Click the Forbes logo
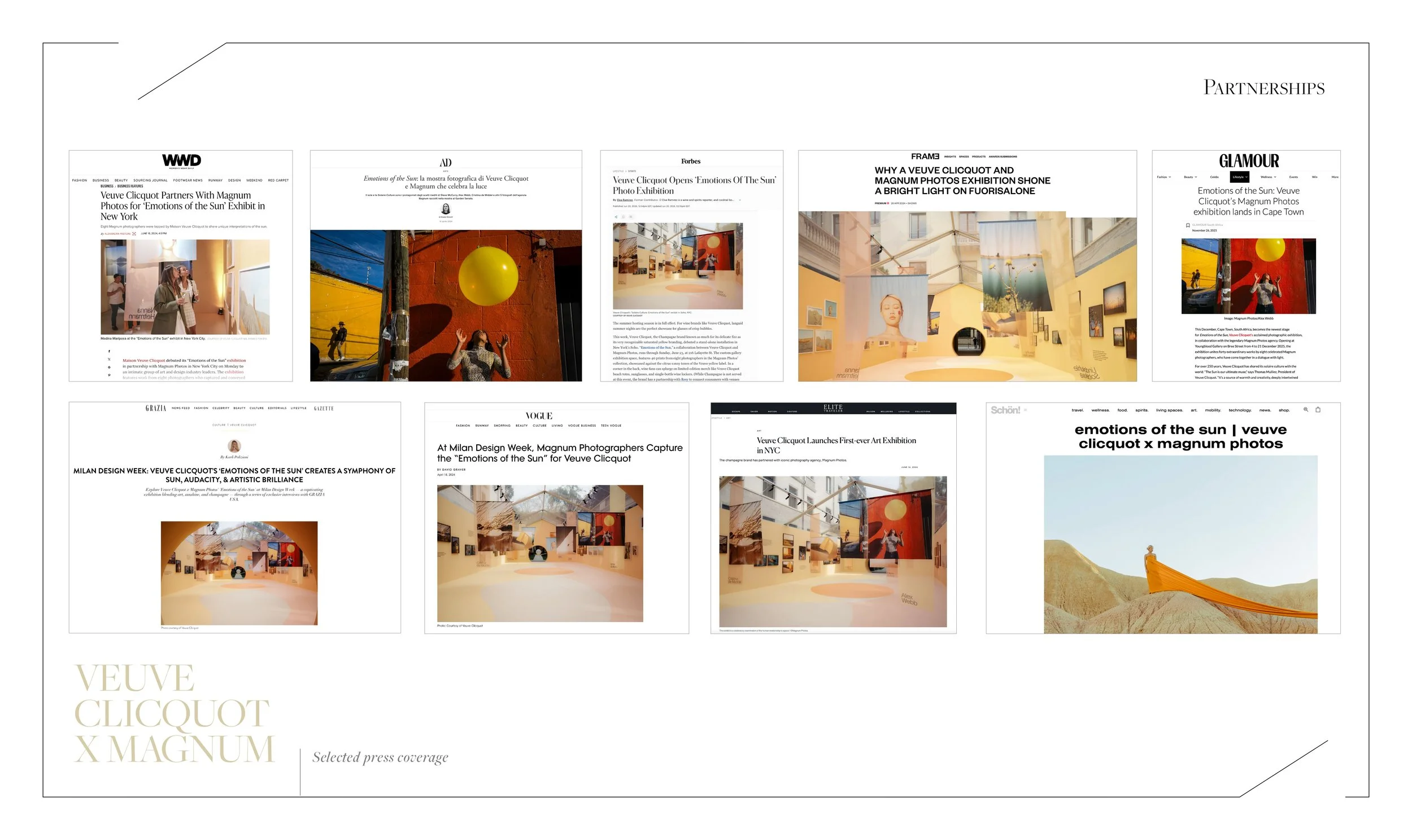Viewport: 1412px width, 840px height. (x=691, y=161)
